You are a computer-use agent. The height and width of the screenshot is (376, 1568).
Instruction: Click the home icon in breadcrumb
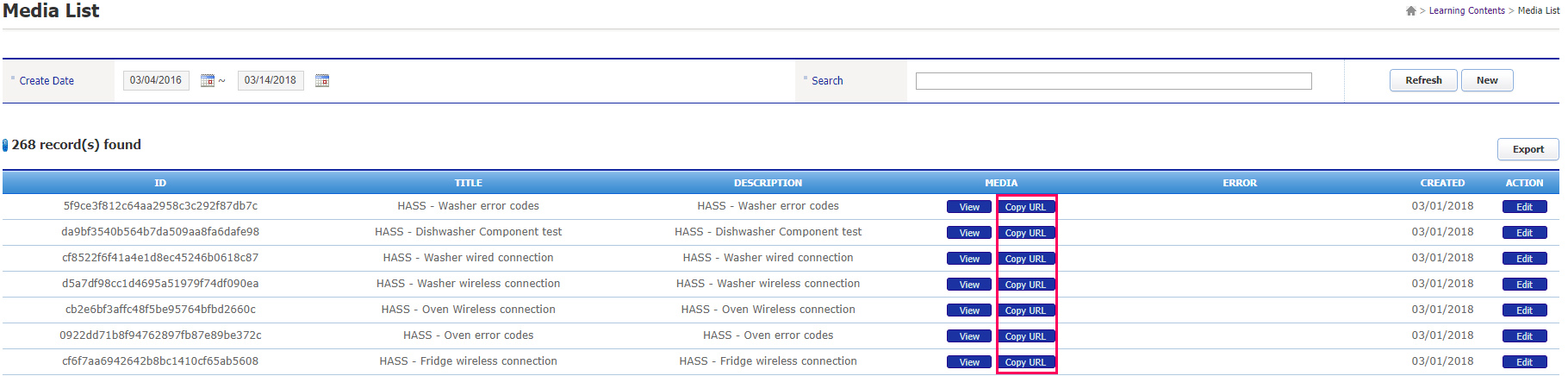tap(1410, 11)
